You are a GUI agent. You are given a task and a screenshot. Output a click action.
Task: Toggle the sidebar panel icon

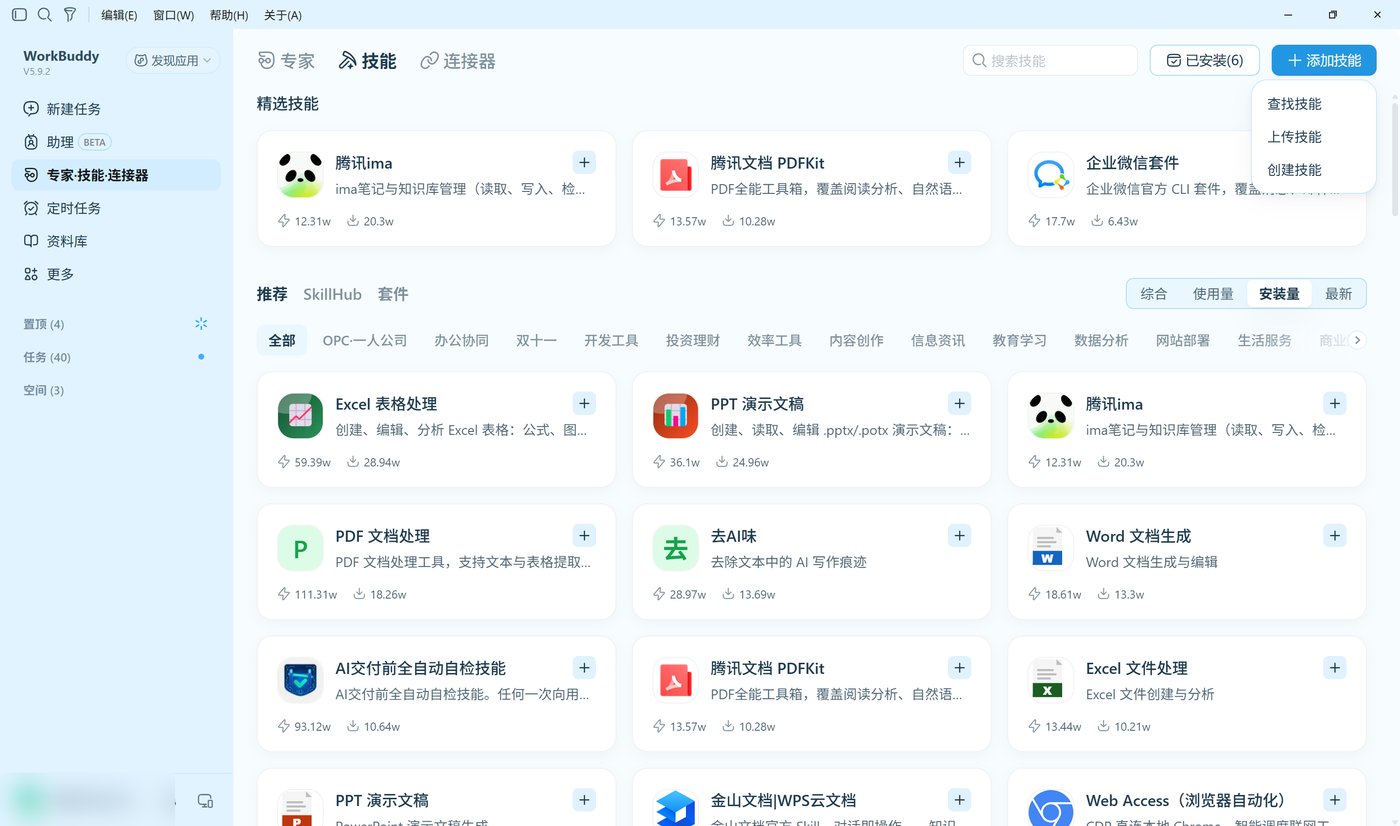(x=19, y=15)
